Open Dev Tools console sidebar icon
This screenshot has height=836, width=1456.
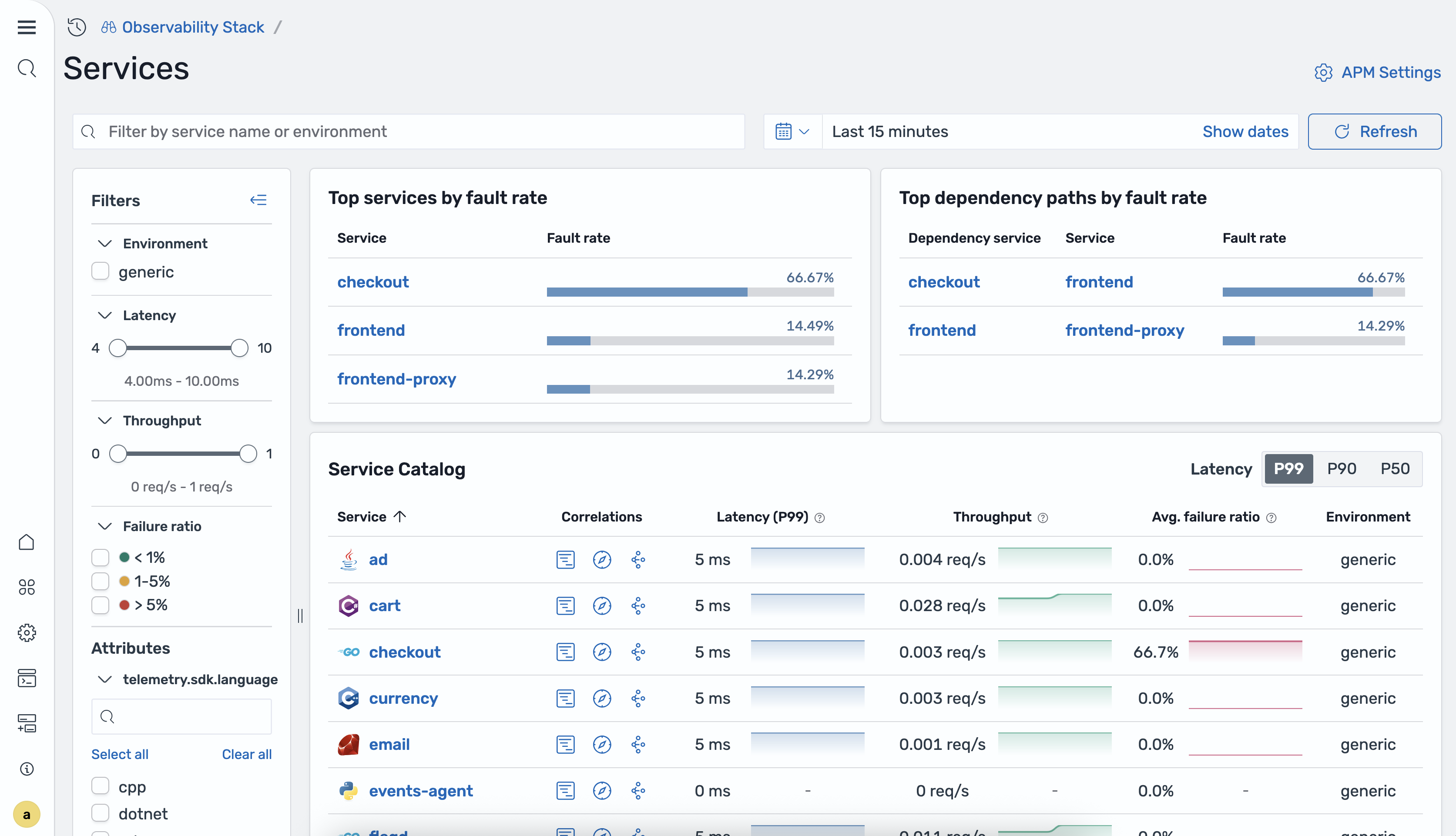point(27,678)
